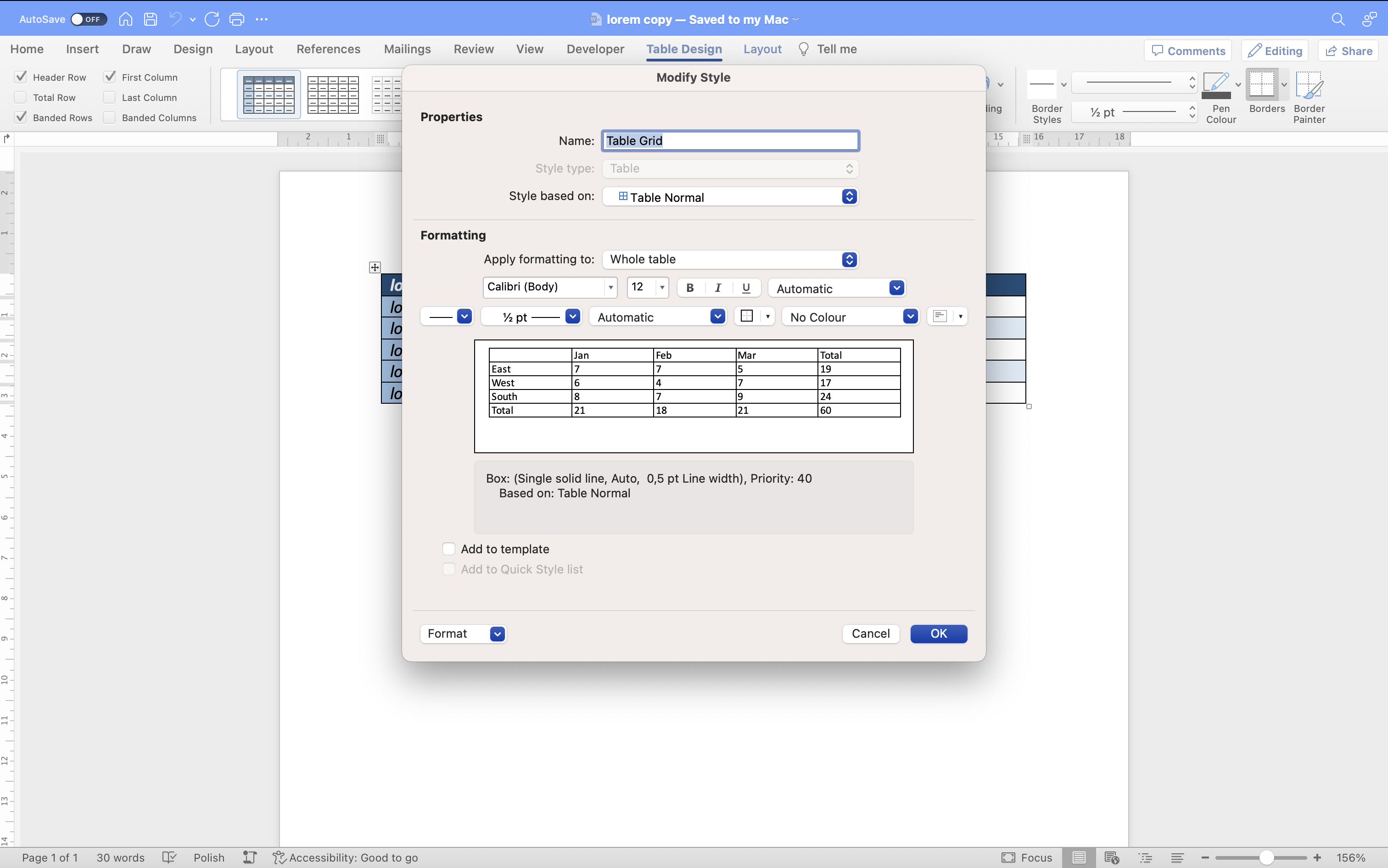Screen dimensions: 1388x868
Task: Click the Share button
Action: click(x=1349, y=50)
